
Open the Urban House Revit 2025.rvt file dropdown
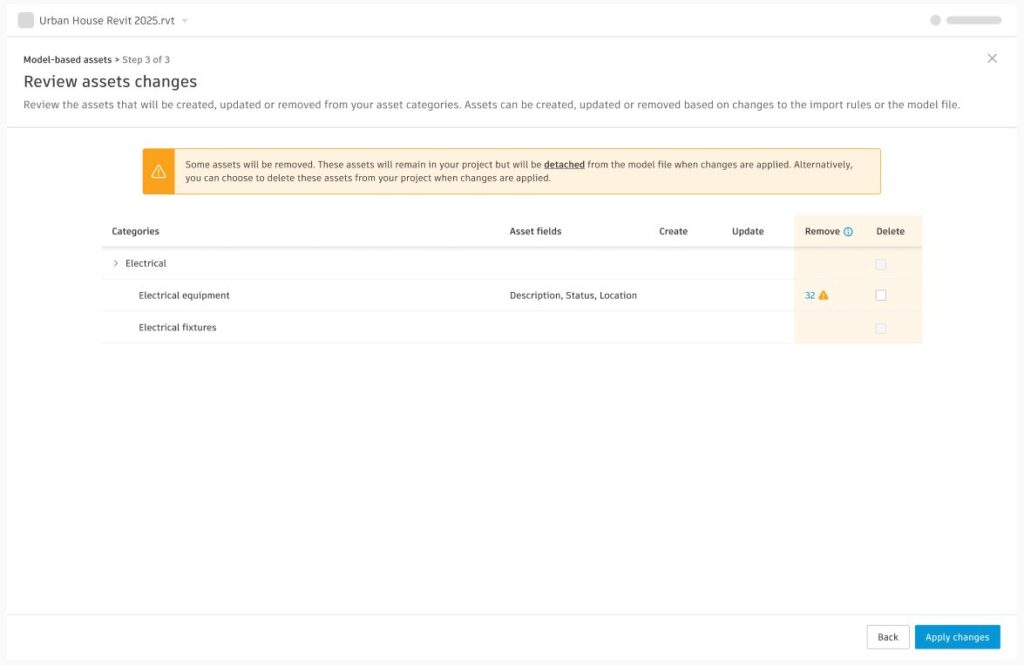tap(184, 19)
